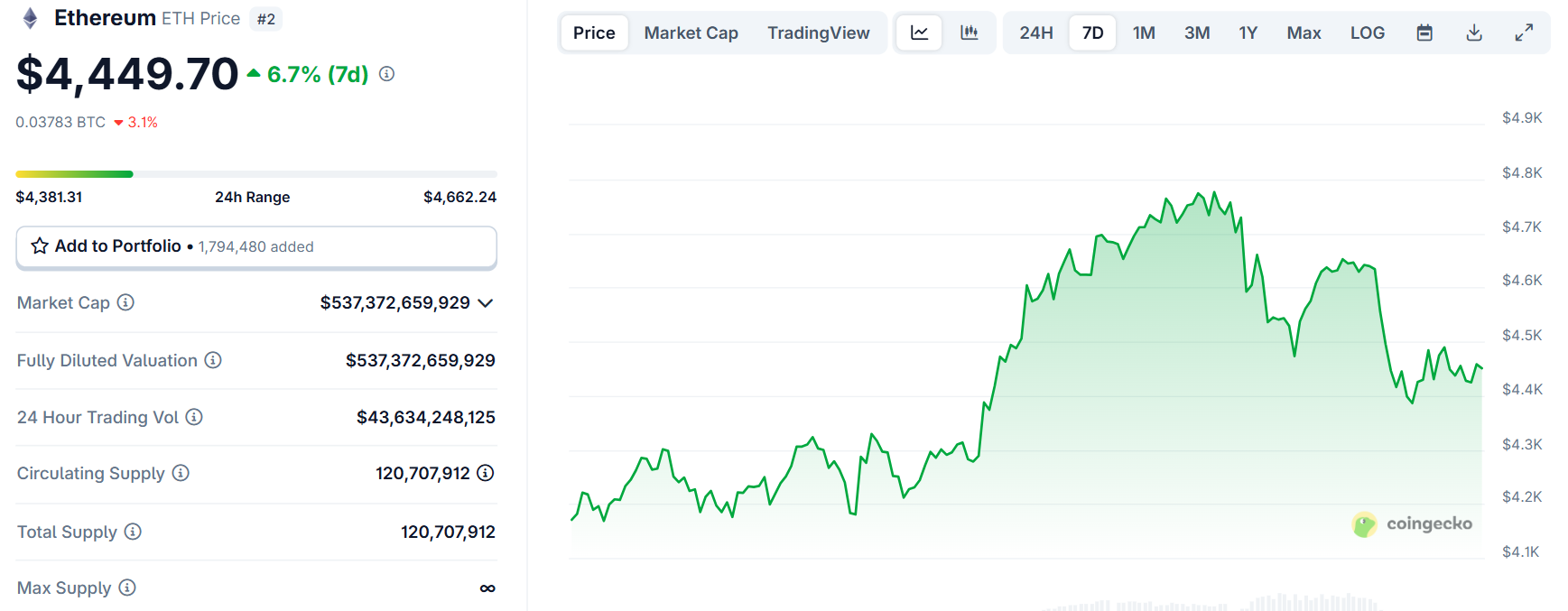Click the Max Supply infinity symbol

tap(487, 588)
